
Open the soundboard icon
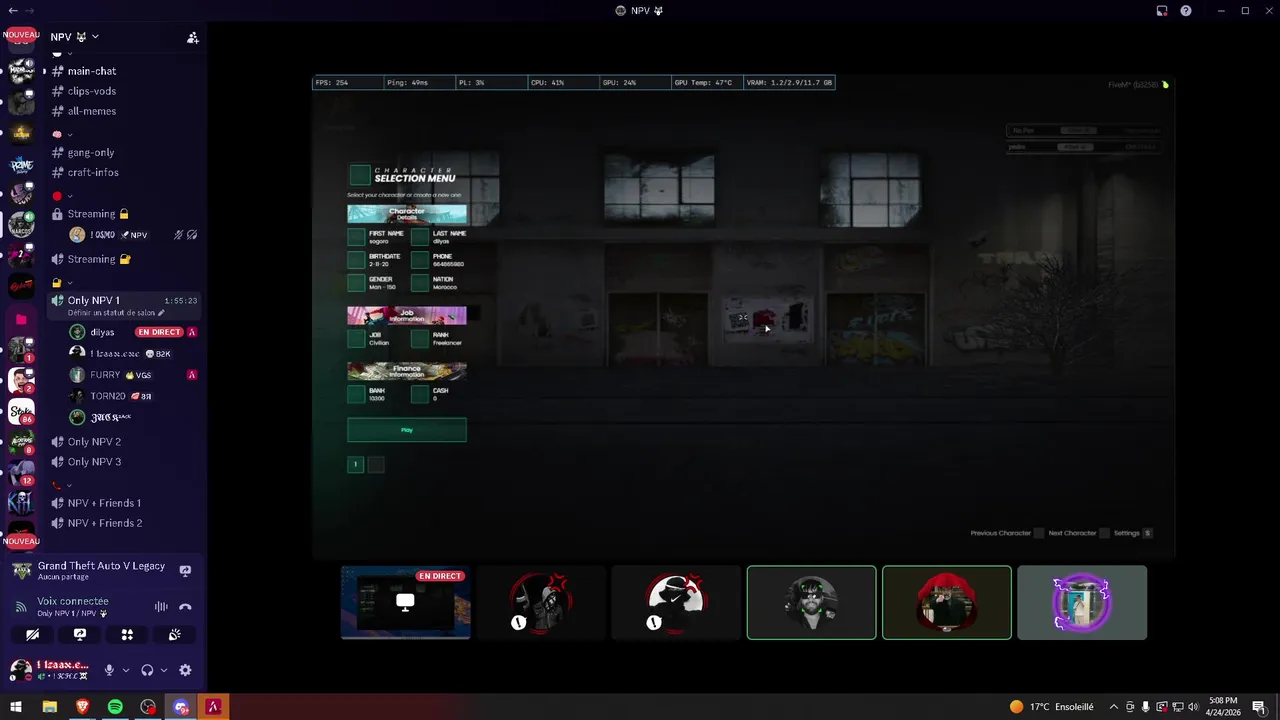click(x=174, y=634)
